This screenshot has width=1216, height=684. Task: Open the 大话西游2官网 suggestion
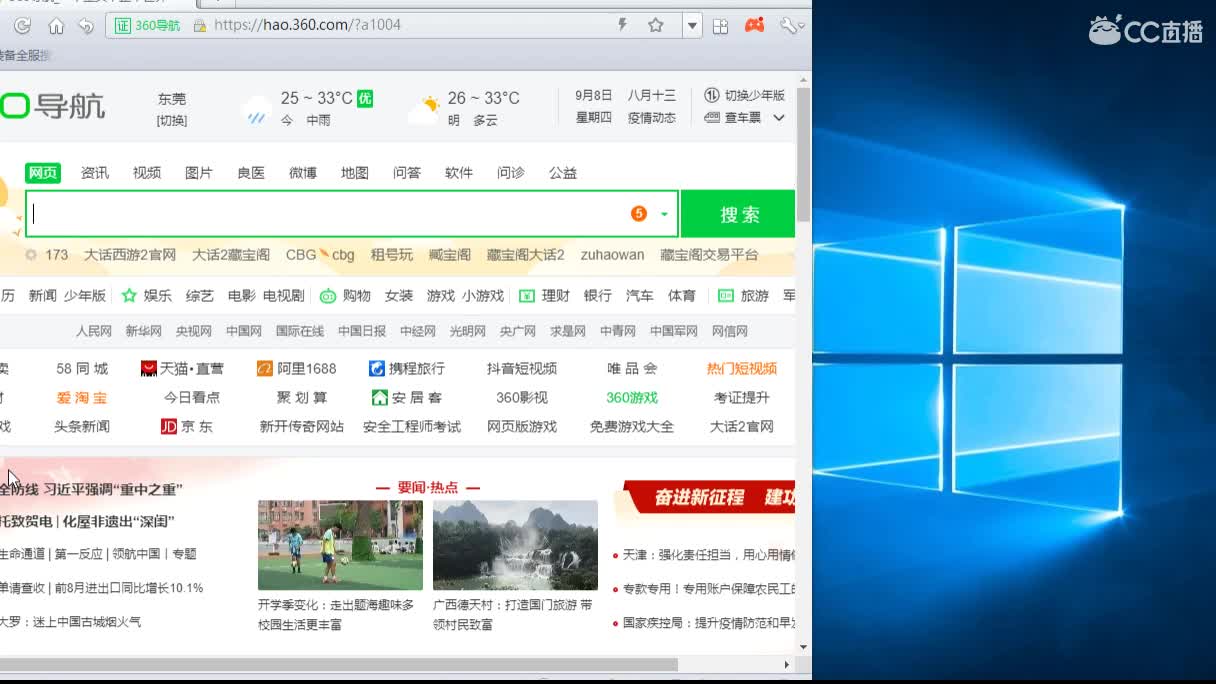click(x=130, y=255)
